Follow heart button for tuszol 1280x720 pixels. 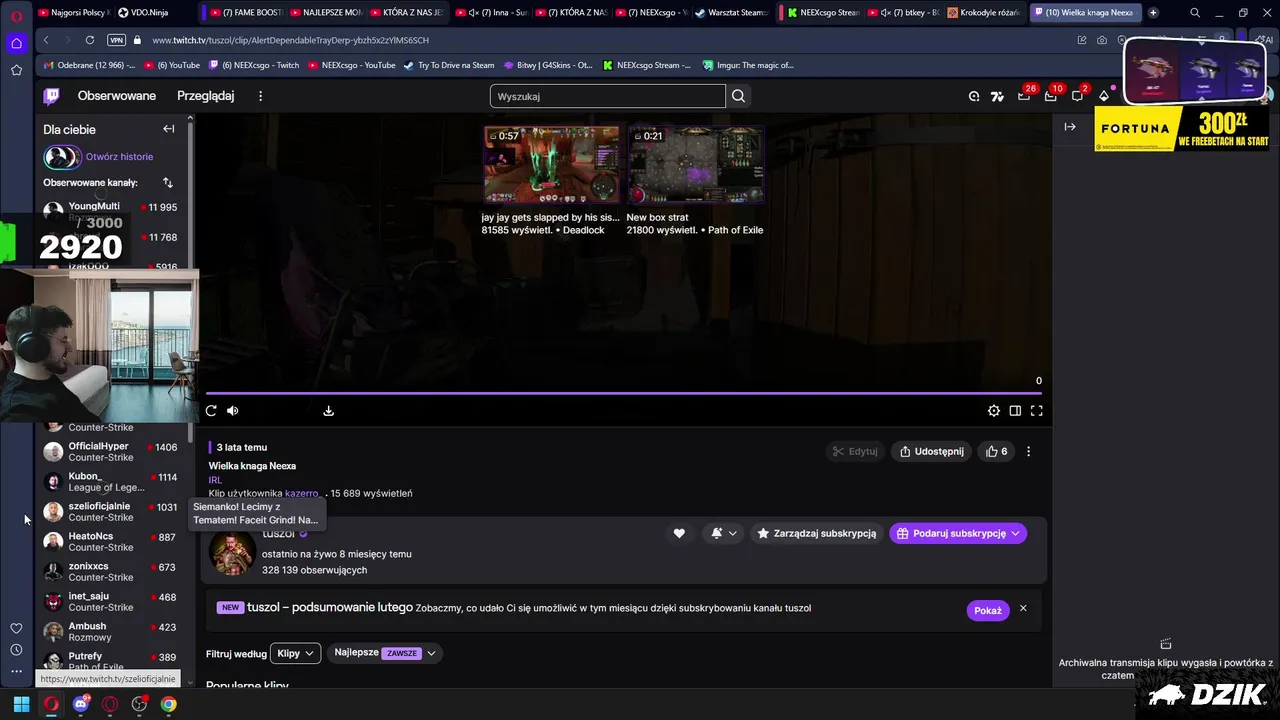(x=679, y=533)
